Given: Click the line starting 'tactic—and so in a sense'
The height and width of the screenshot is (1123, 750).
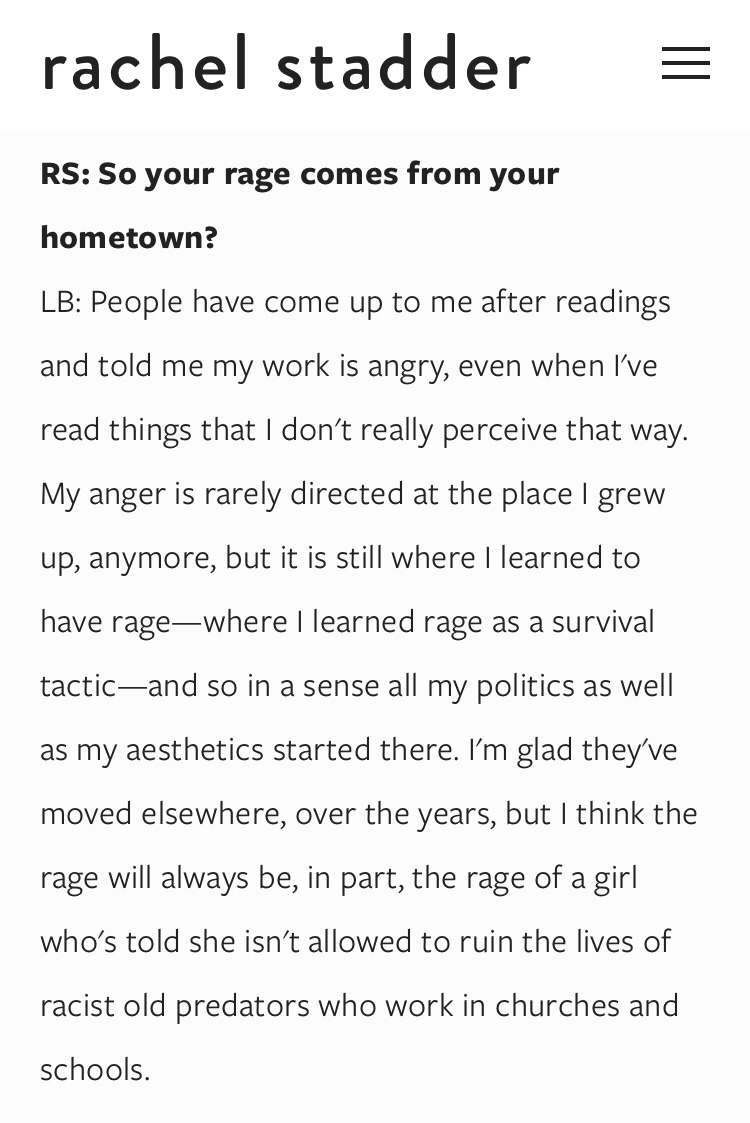Looking at the screenshot, I should point(357,686).
